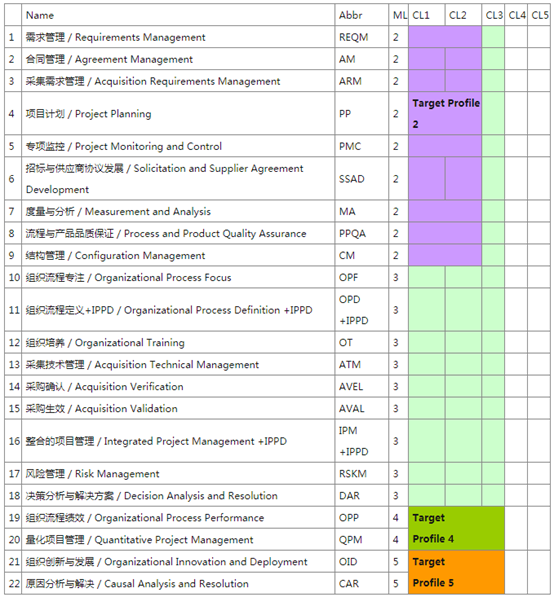Select the CM abbreviation cell
This screenshot has height=597, width=554.
362,255
